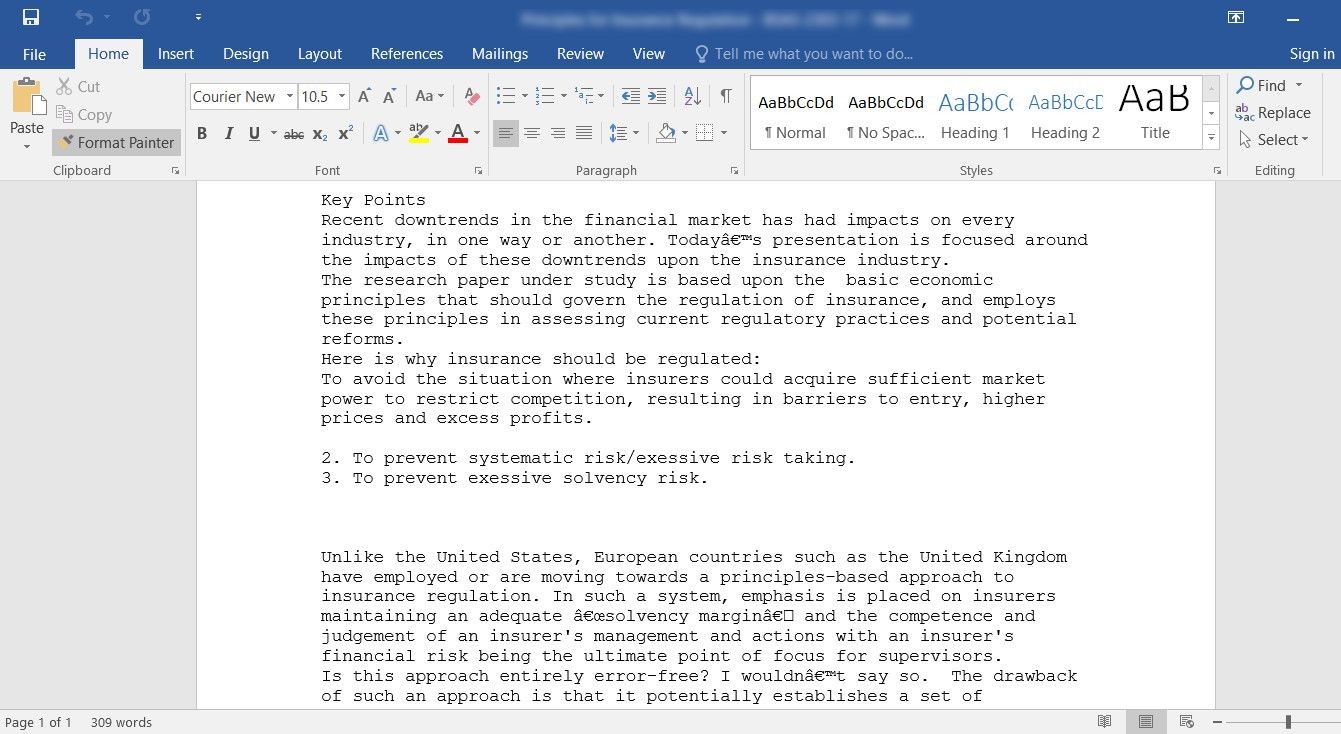Open Ribbon Display Options icon
Screen dimensions: 1341x734
click(1236, 17)
